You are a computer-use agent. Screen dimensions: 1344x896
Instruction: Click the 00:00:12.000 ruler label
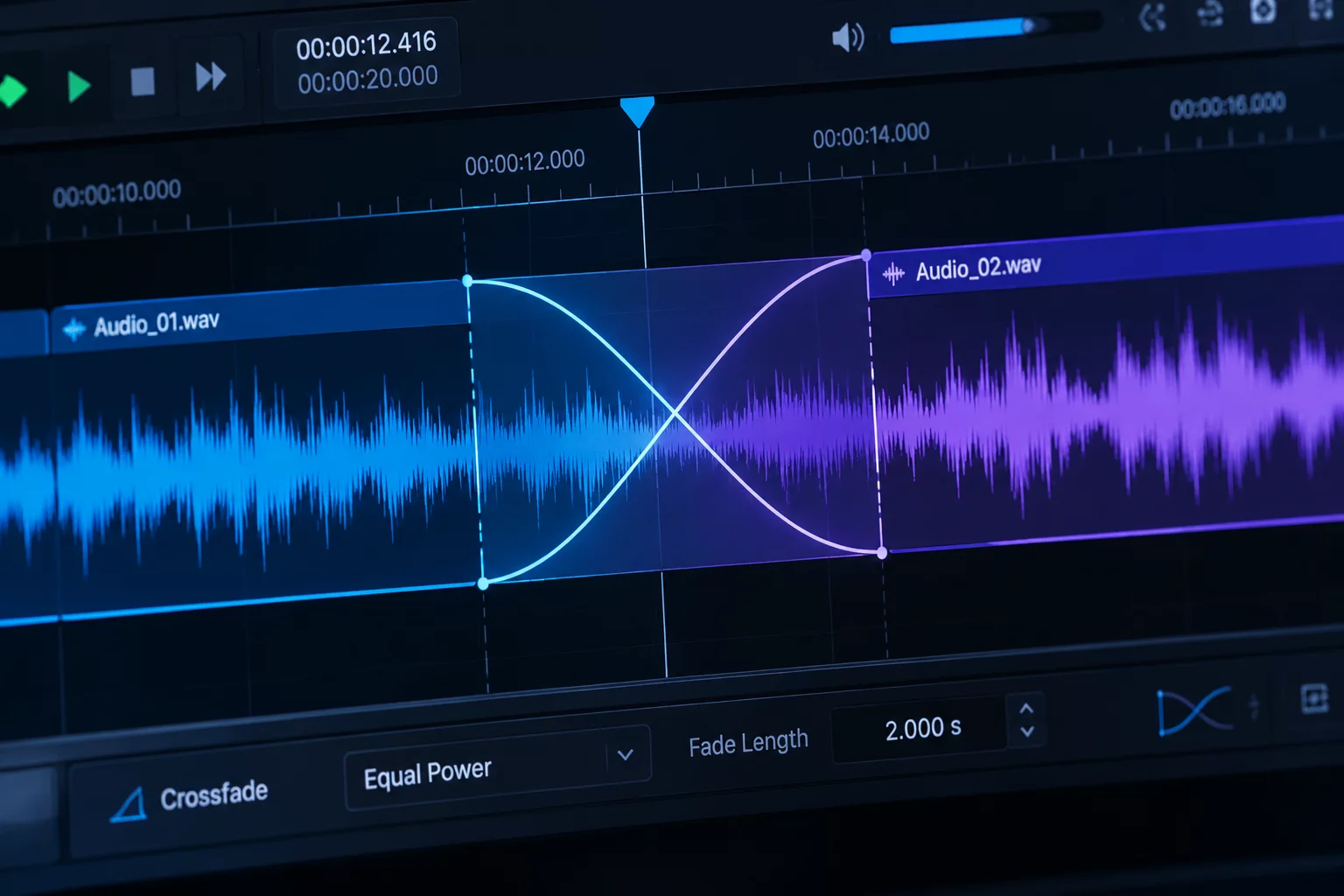tap(525, 163)
